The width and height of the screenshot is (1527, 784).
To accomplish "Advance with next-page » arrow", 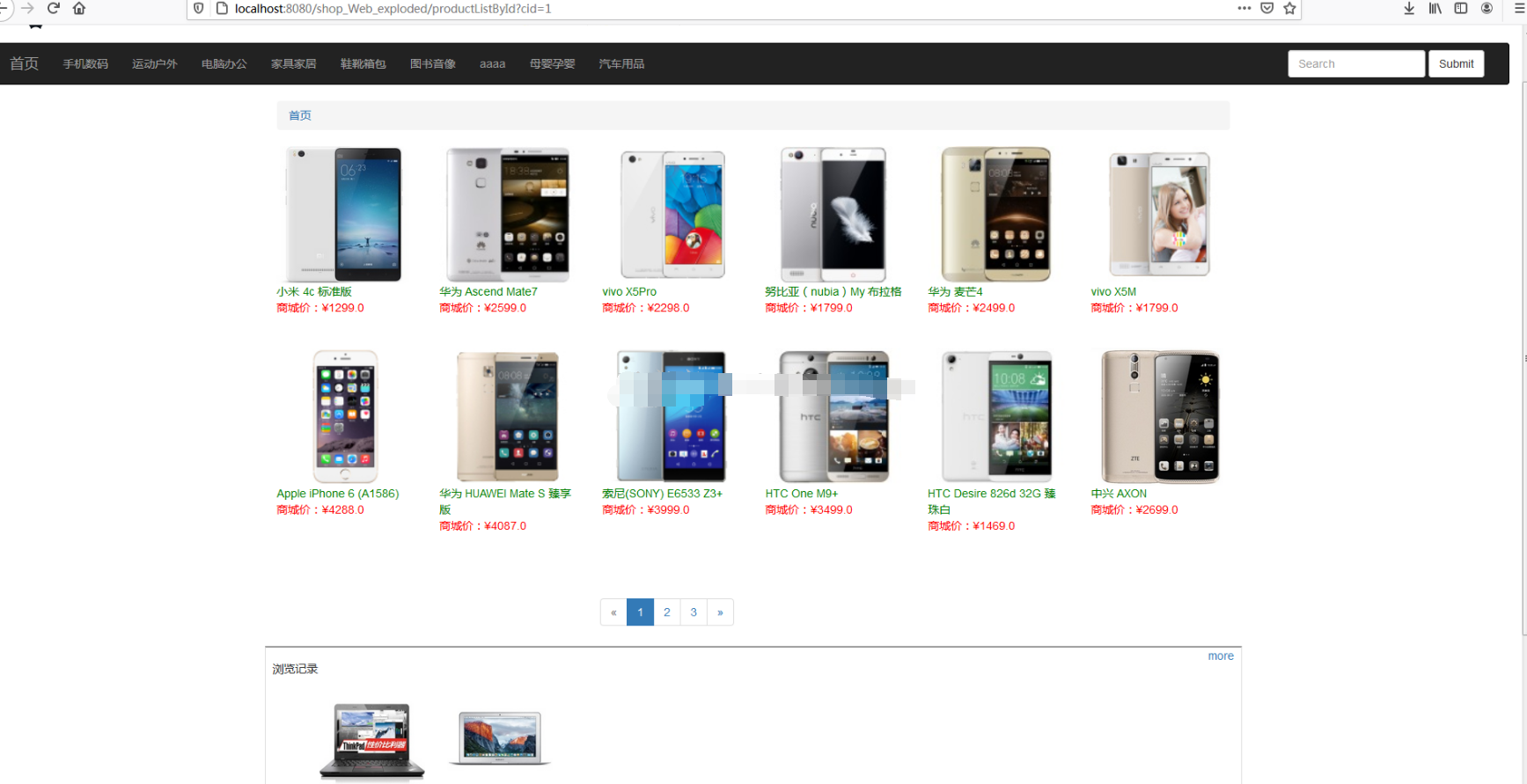I will click(x=720, y=612).
